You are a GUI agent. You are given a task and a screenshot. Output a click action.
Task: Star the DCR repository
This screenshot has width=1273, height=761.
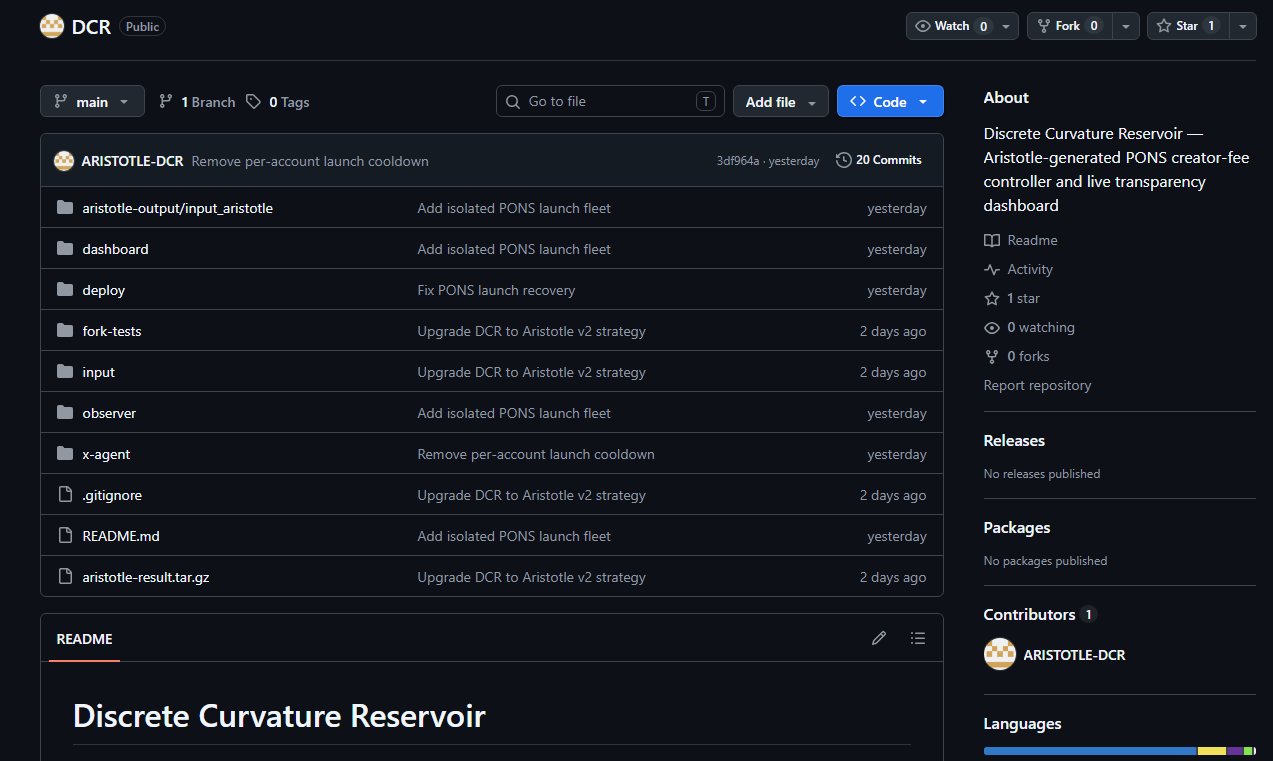1187,26
